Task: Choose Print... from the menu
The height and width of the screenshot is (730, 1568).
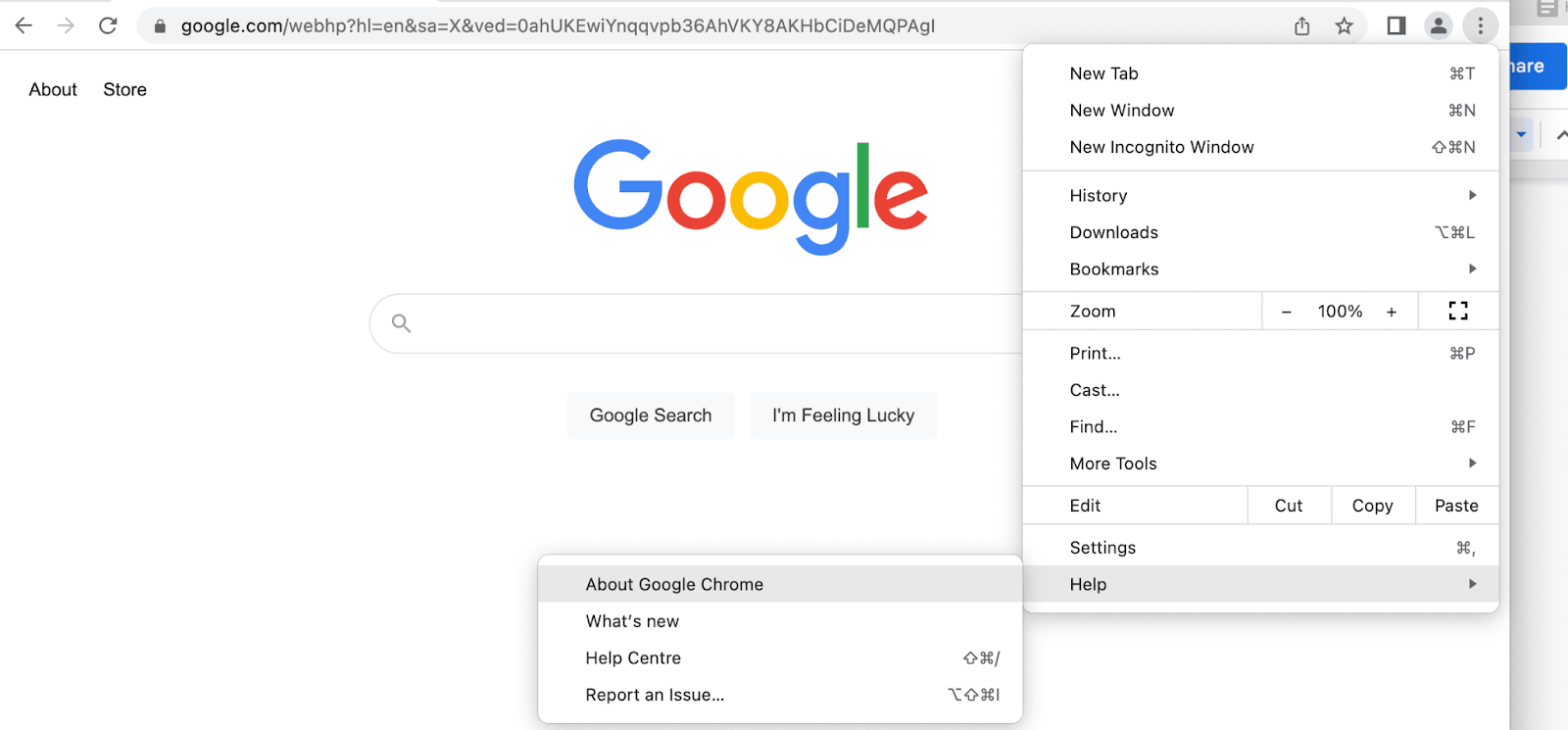Action: [1260, 354]
